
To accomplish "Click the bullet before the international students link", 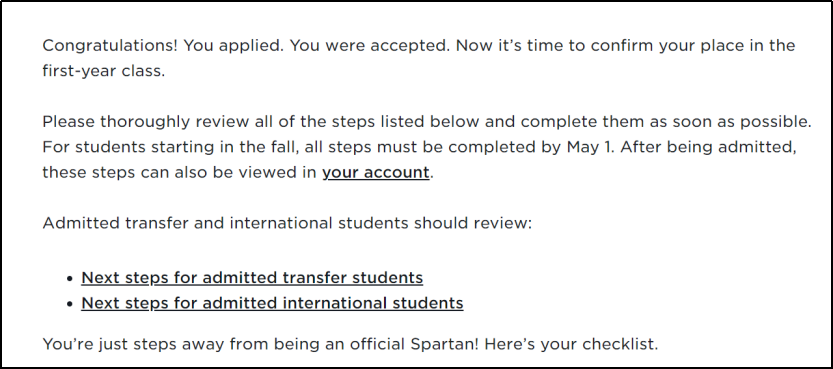I will pos(70,304).
